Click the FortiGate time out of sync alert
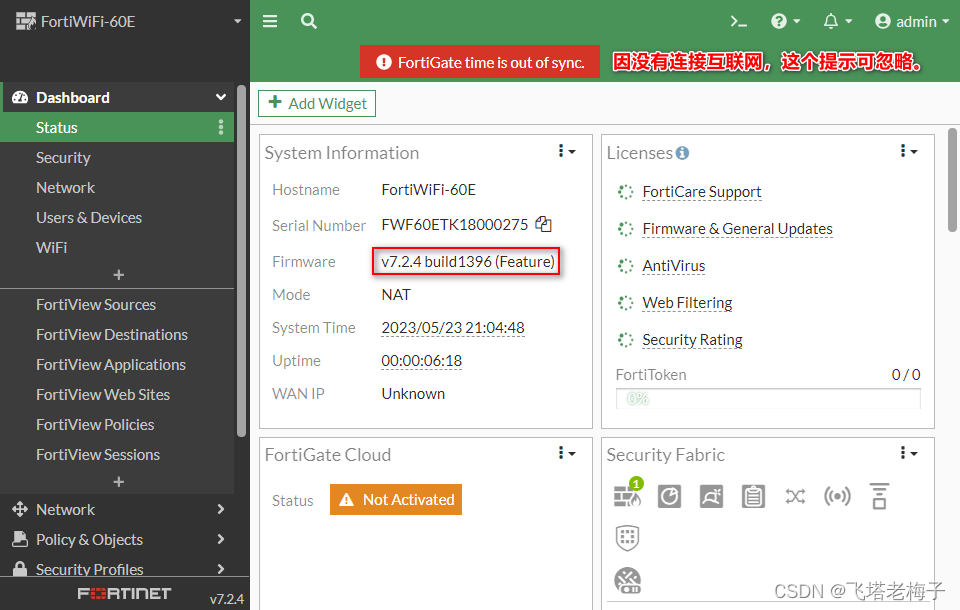Viewport: 960px width, 610px height. 480,62
